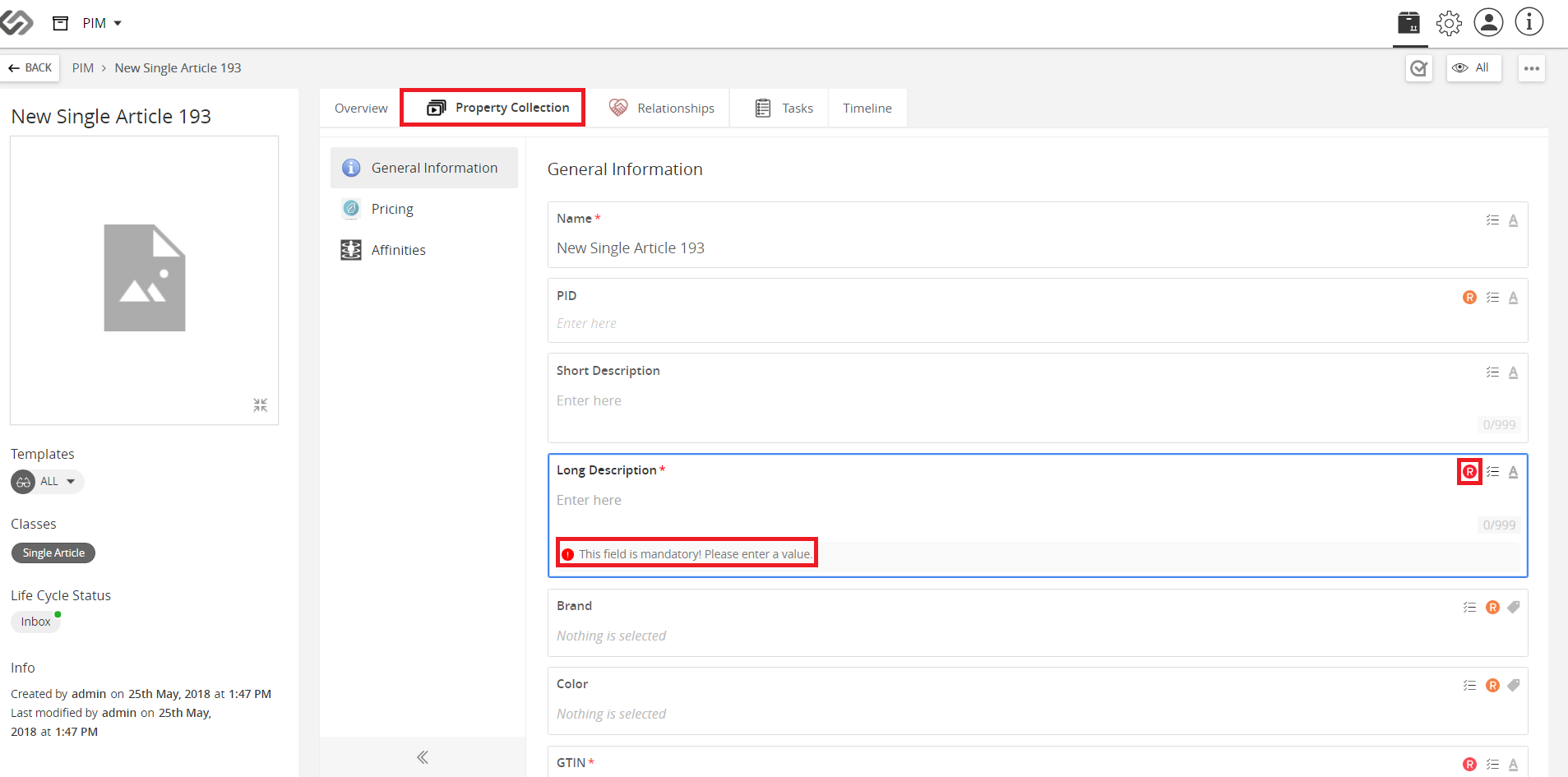Click checklist icon in GTIN row
This screenshot has width=1568, height=777.
pos(1493,765)
